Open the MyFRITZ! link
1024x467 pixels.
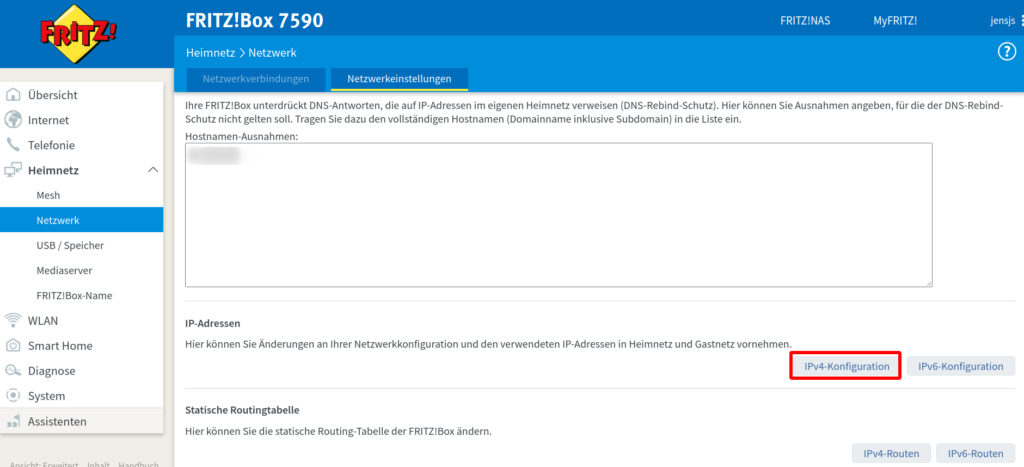pyautogui.click(x=895, y=20)
